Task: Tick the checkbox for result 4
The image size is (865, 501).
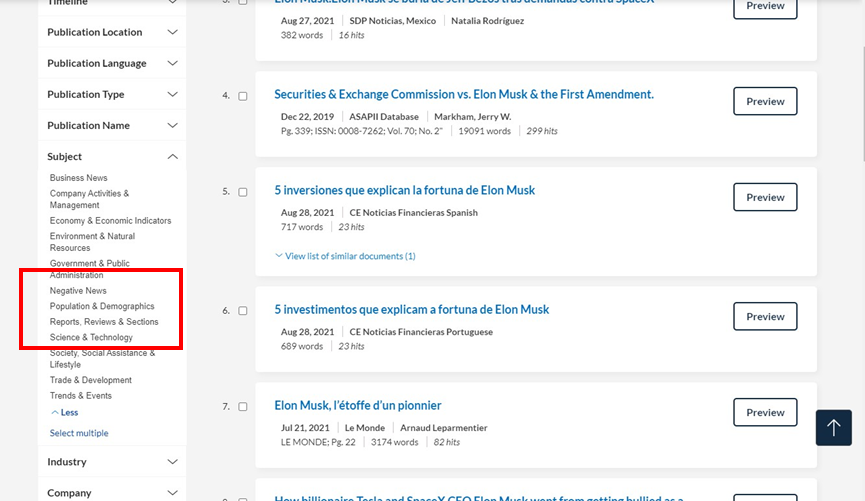Action: point(243,96)
